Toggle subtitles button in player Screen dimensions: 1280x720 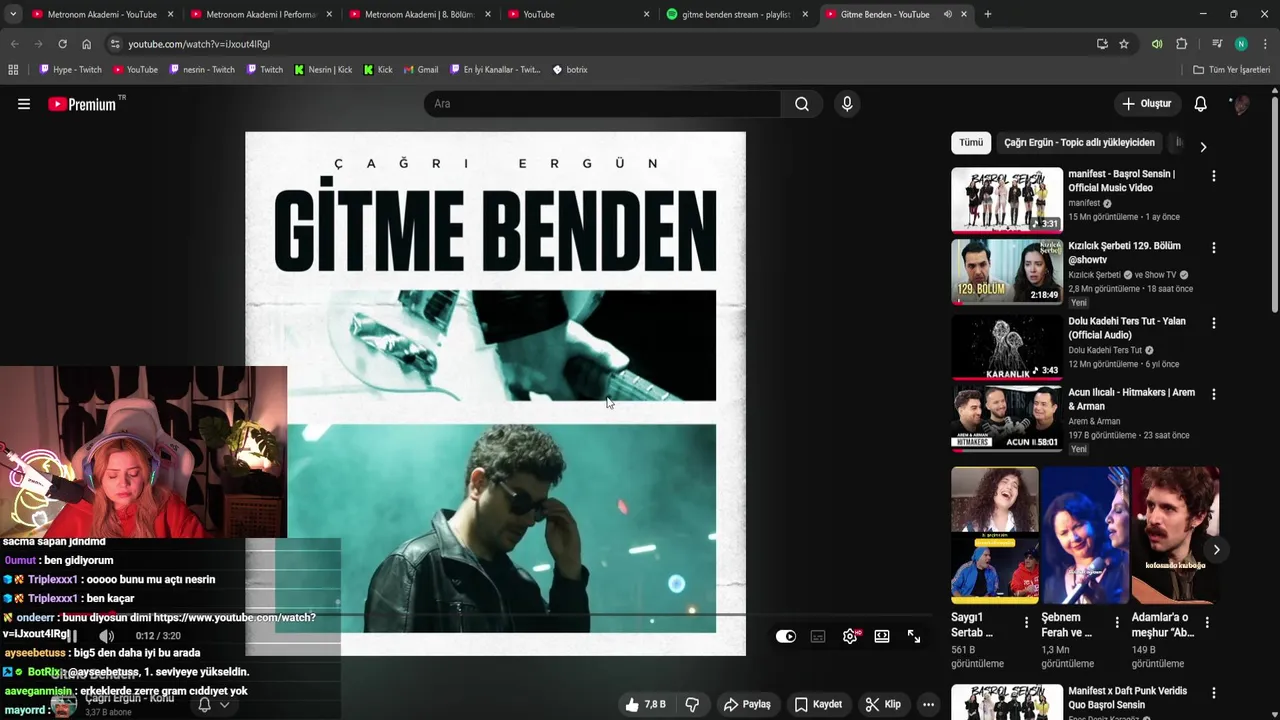point(818,636)
